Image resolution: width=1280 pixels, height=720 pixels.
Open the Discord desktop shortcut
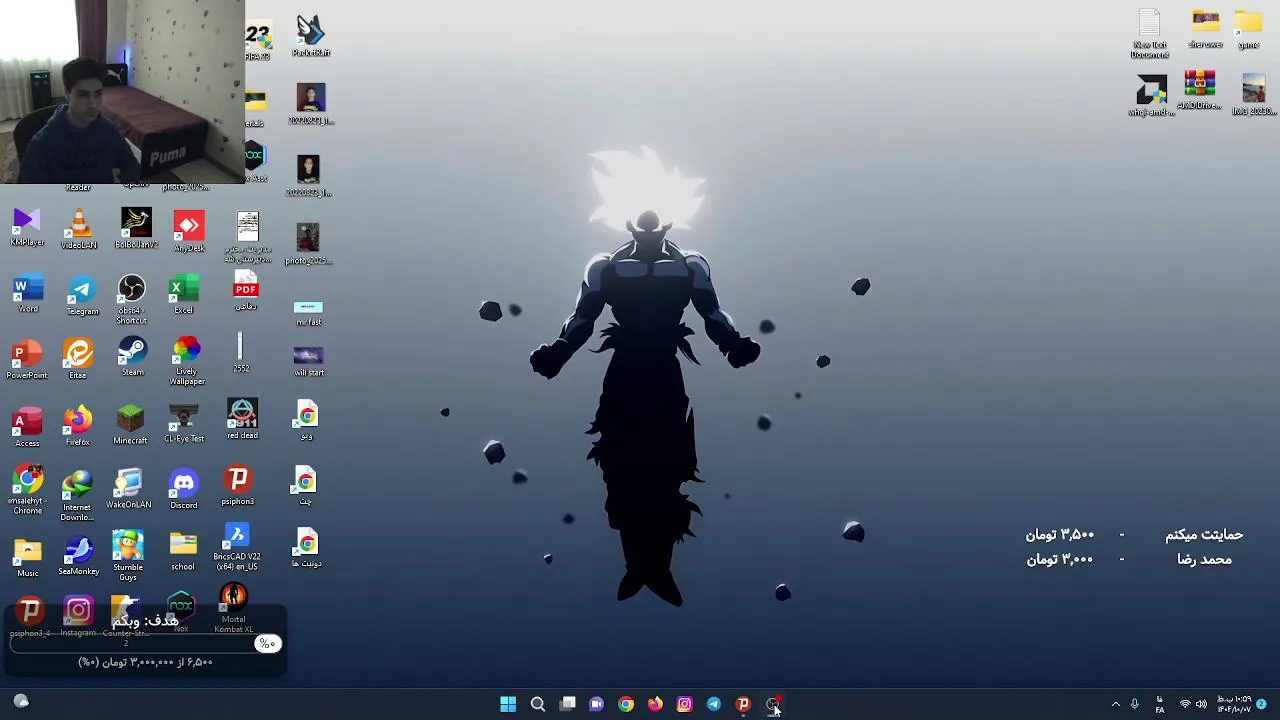(x=184, y=489)
